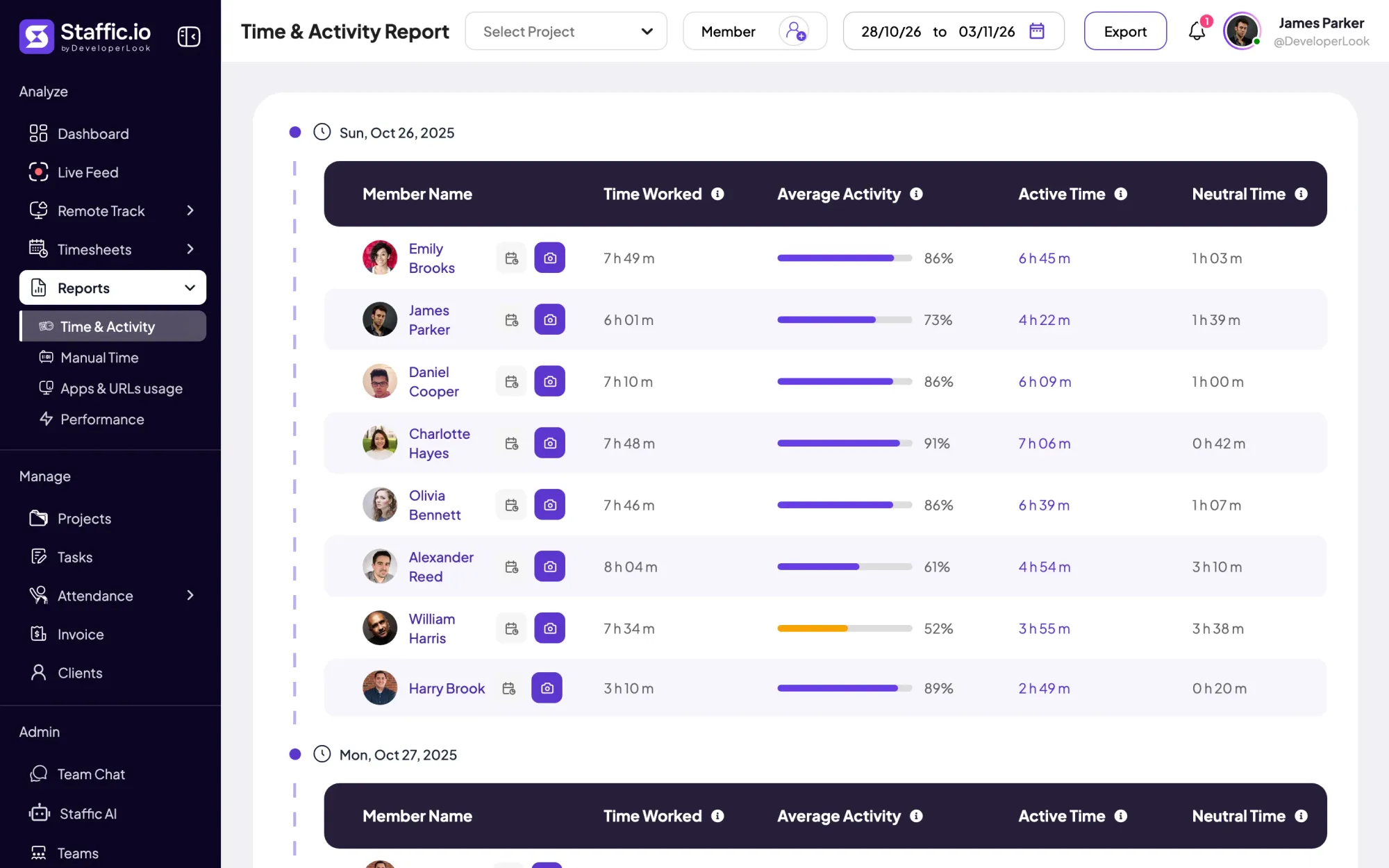Click the add member icon
1389x868 pixels.
[x=794, y=31]
